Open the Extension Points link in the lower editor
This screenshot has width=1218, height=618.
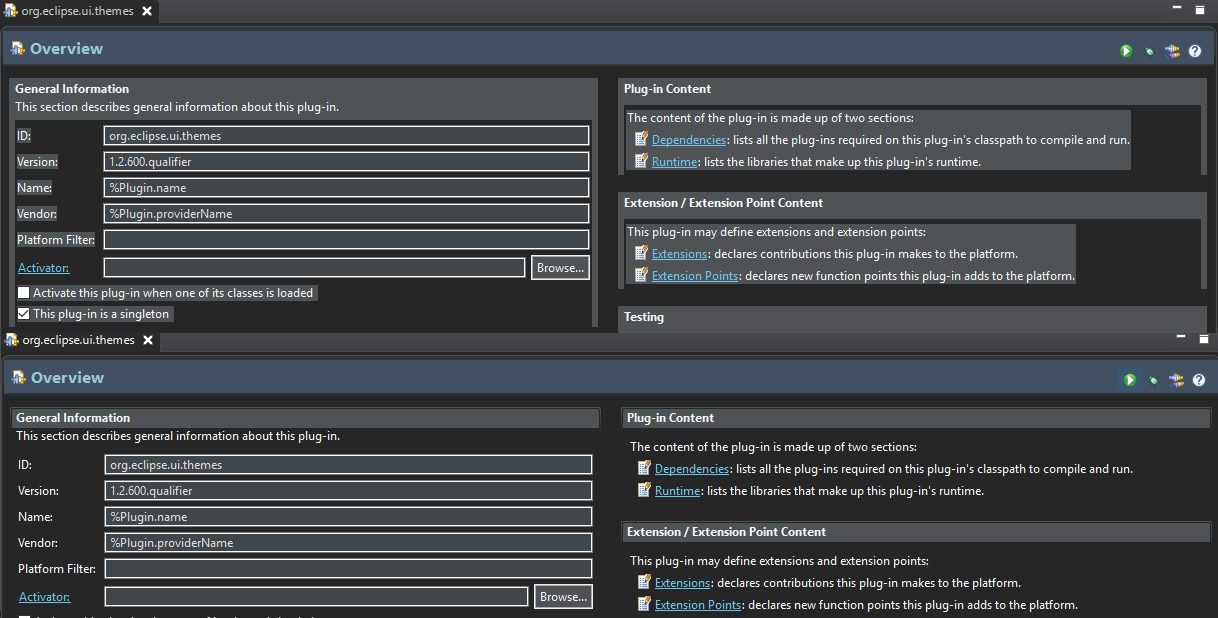(x=698, y=605)
